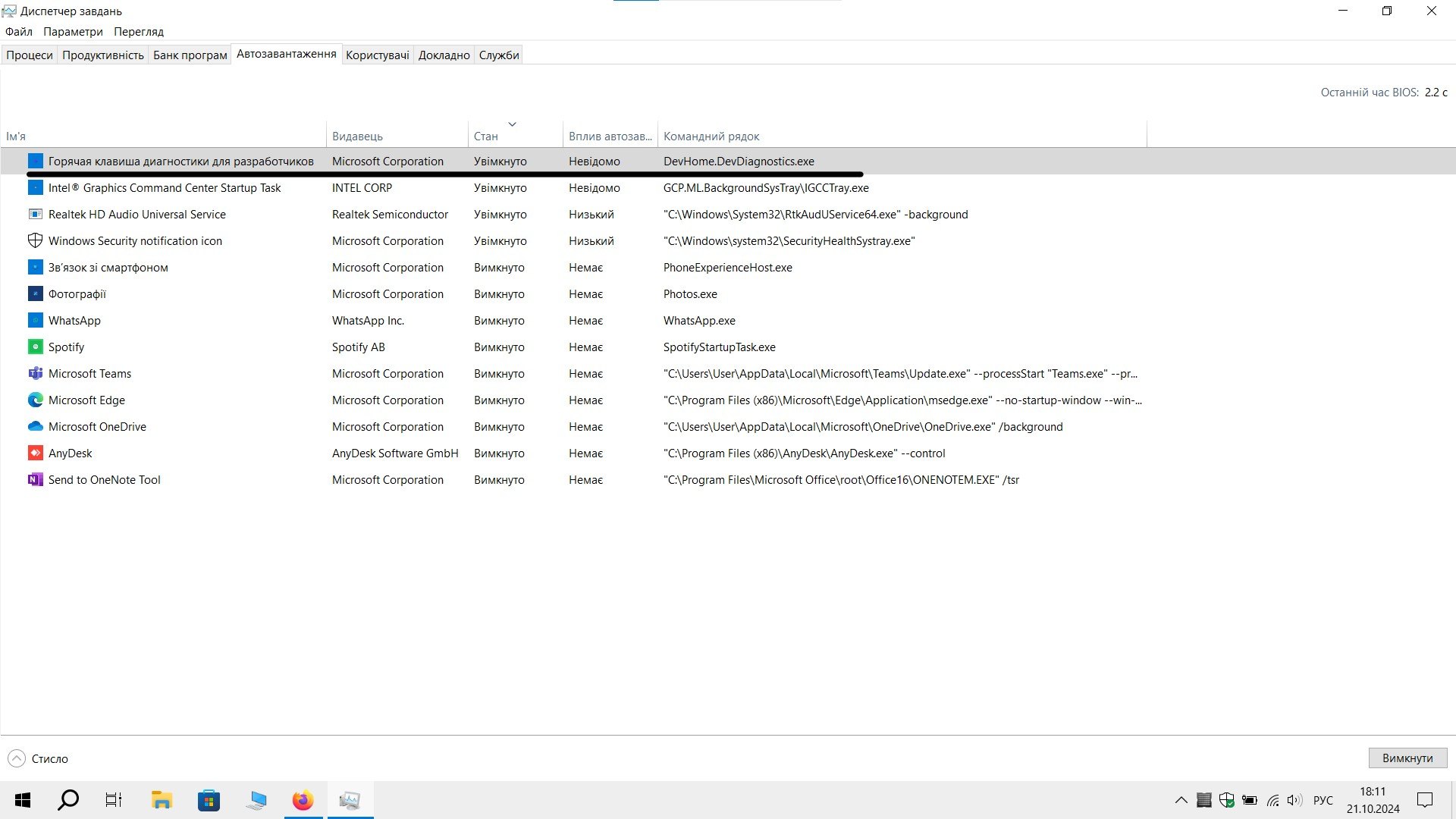Click the DevHome diagnostics hotkey app icon
The width and height of the screenshot is (1456, 819).
coord(35,161)
